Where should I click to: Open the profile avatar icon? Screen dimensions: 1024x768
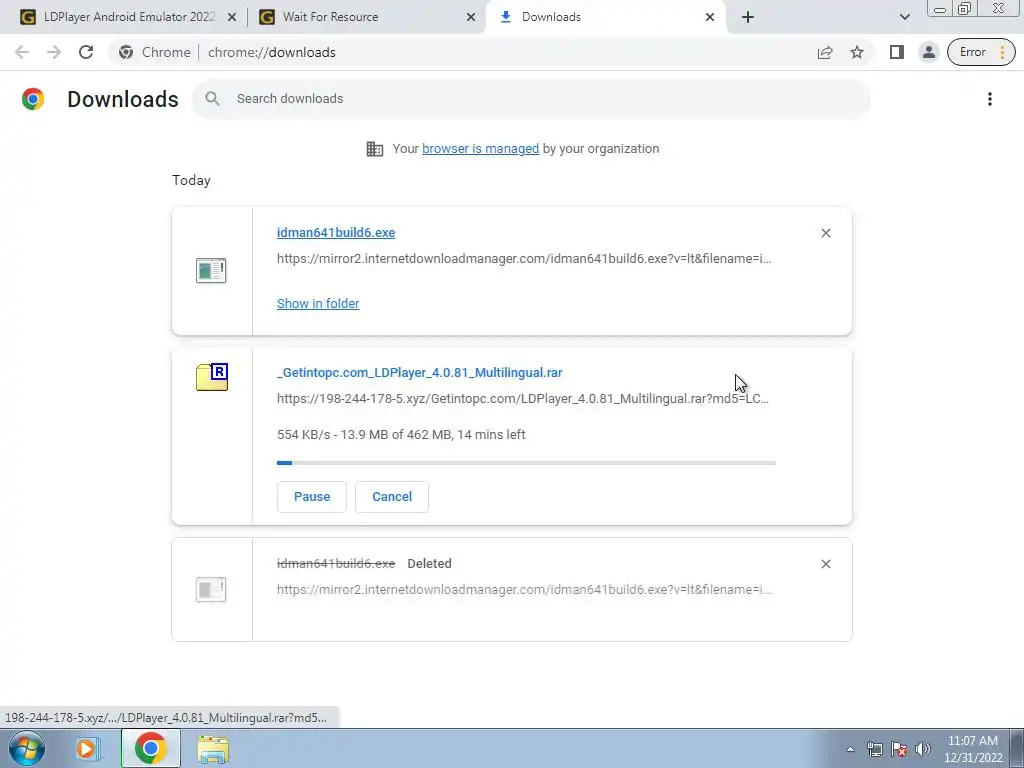(928, 52)
